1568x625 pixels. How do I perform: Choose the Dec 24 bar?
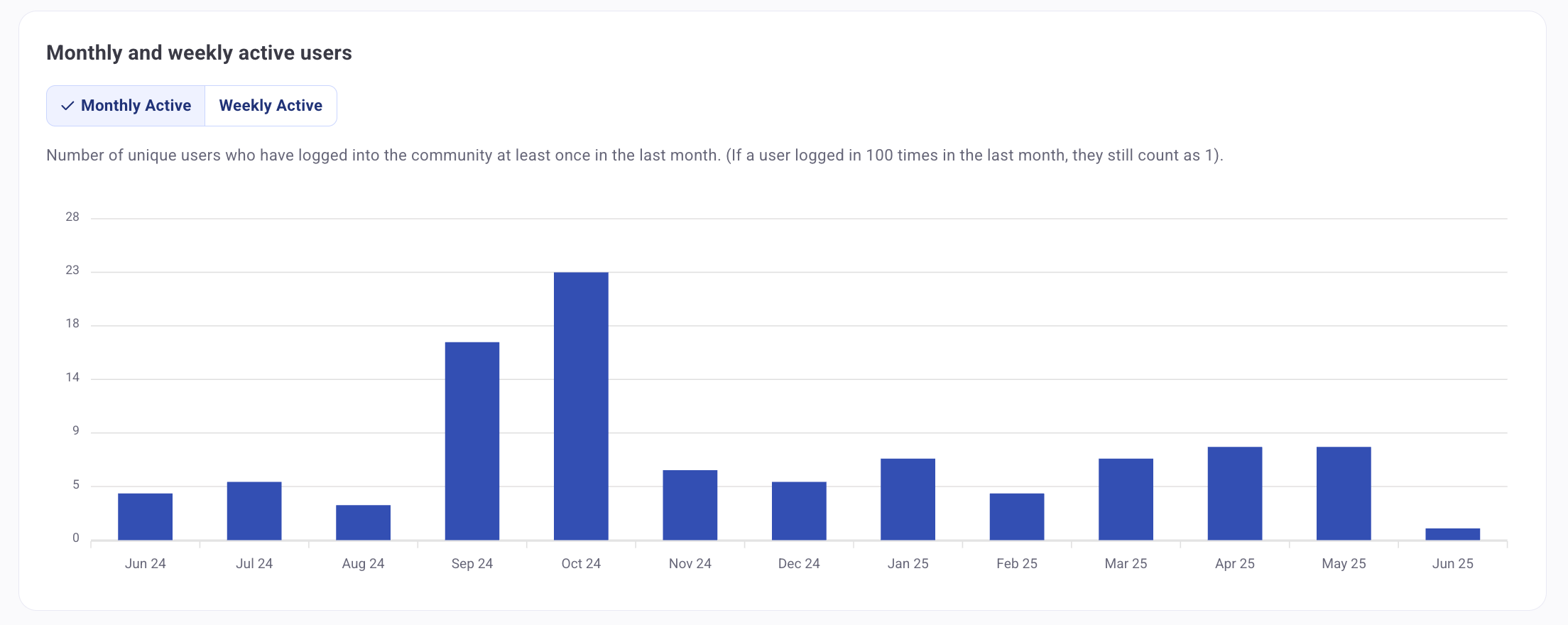(799, 511)
